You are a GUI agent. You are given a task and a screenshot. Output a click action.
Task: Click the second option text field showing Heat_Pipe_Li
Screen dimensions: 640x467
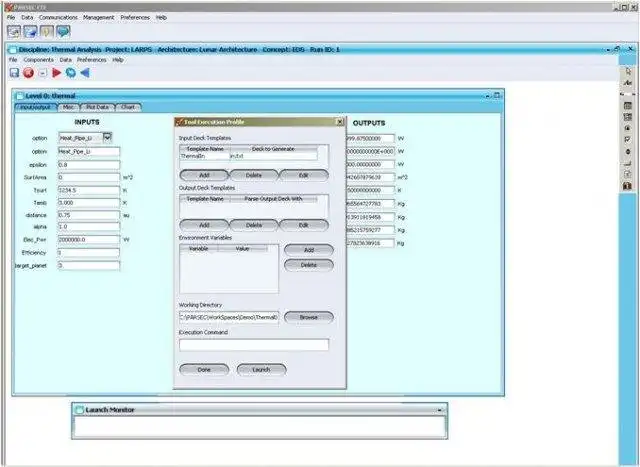coord(89,151)
